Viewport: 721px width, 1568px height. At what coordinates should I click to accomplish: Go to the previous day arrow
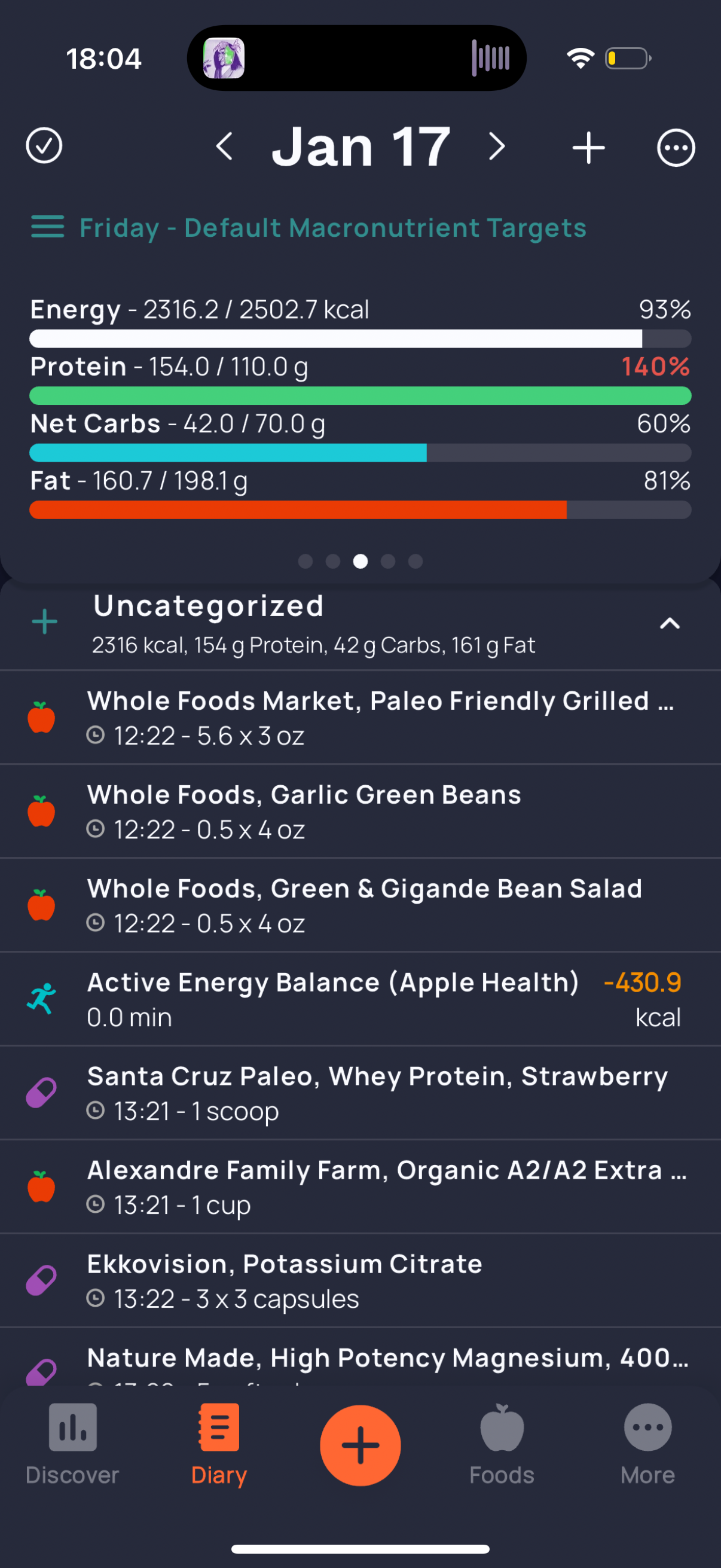[x=225, y=147]
